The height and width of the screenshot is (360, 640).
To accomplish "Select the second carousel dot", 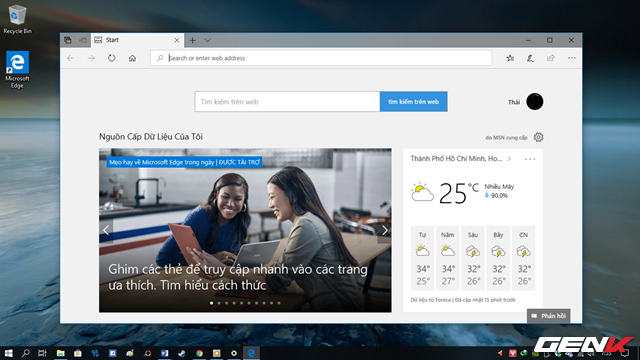I will (219, 303).
